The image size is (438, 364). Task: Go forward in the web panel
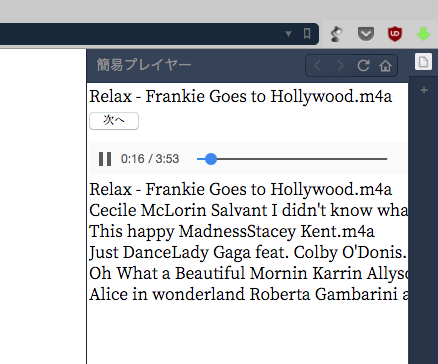click(x=340, y=66)
